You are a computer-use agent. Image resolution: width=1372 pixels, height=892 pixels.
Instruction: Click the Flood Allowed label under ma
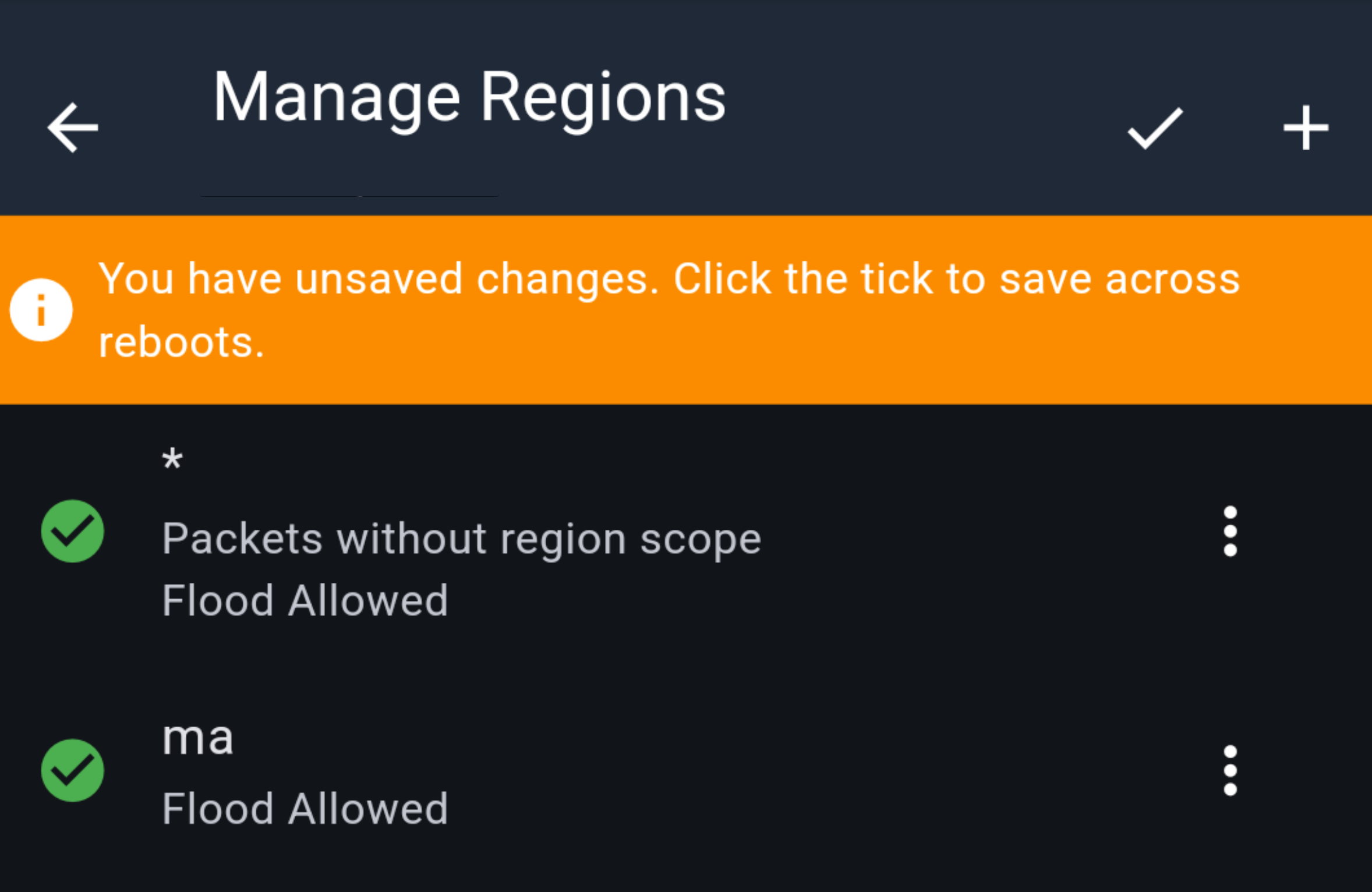(304, 808)
